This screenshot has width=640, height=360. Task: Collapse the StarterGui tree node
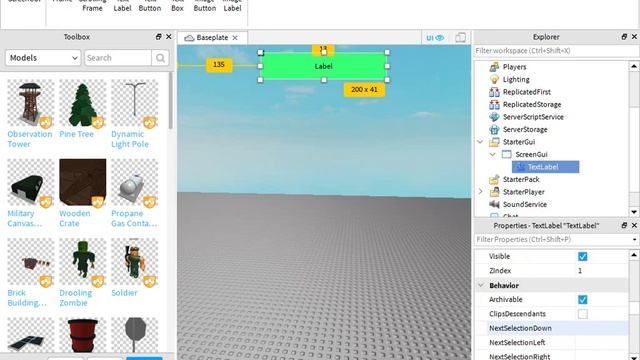pos(480,142)
